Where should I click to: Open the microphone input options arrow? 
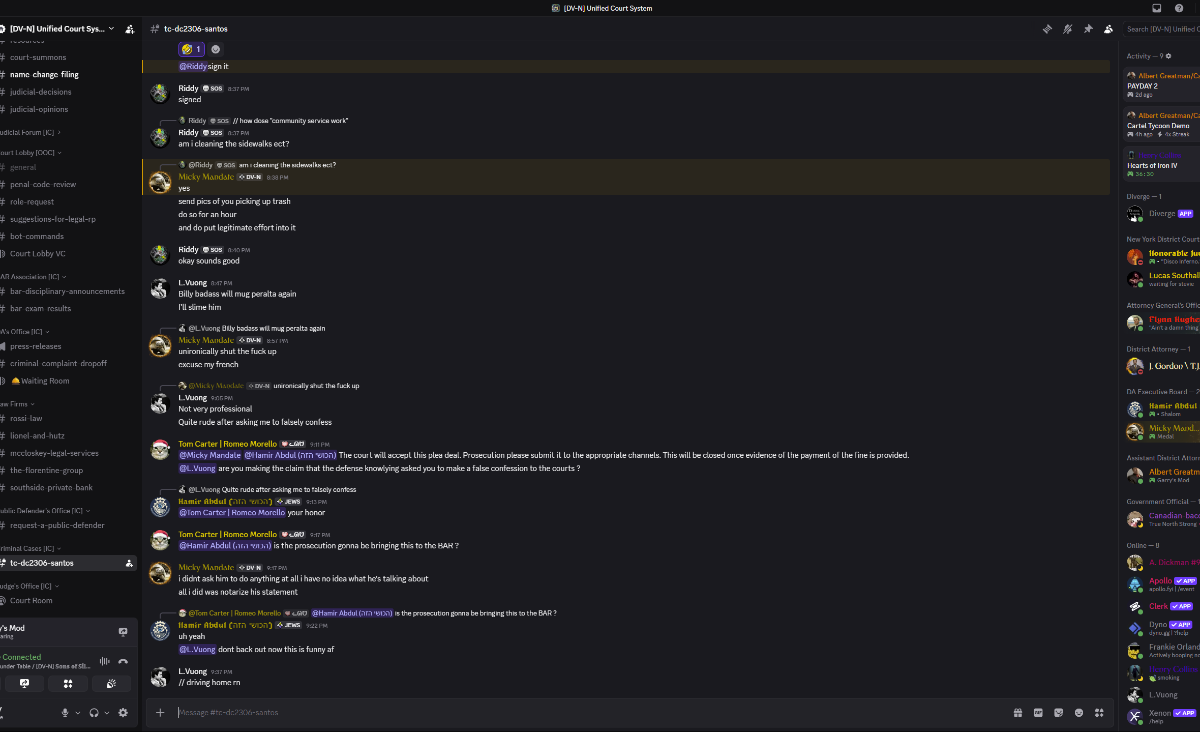pyautogui.click(x=78, y=712)
